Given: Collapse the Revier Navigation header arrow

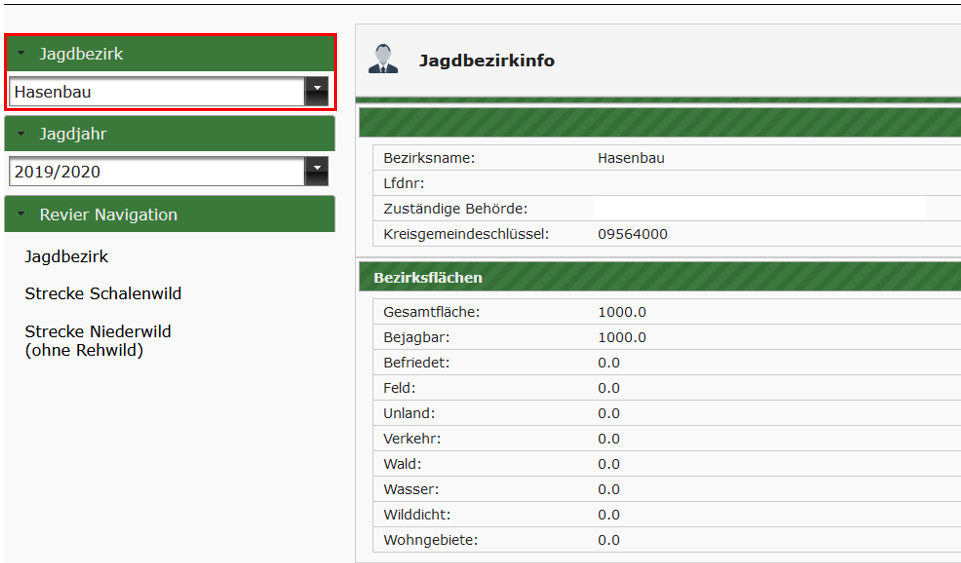Looking at the screenshot, I should [x=21, y=215].
